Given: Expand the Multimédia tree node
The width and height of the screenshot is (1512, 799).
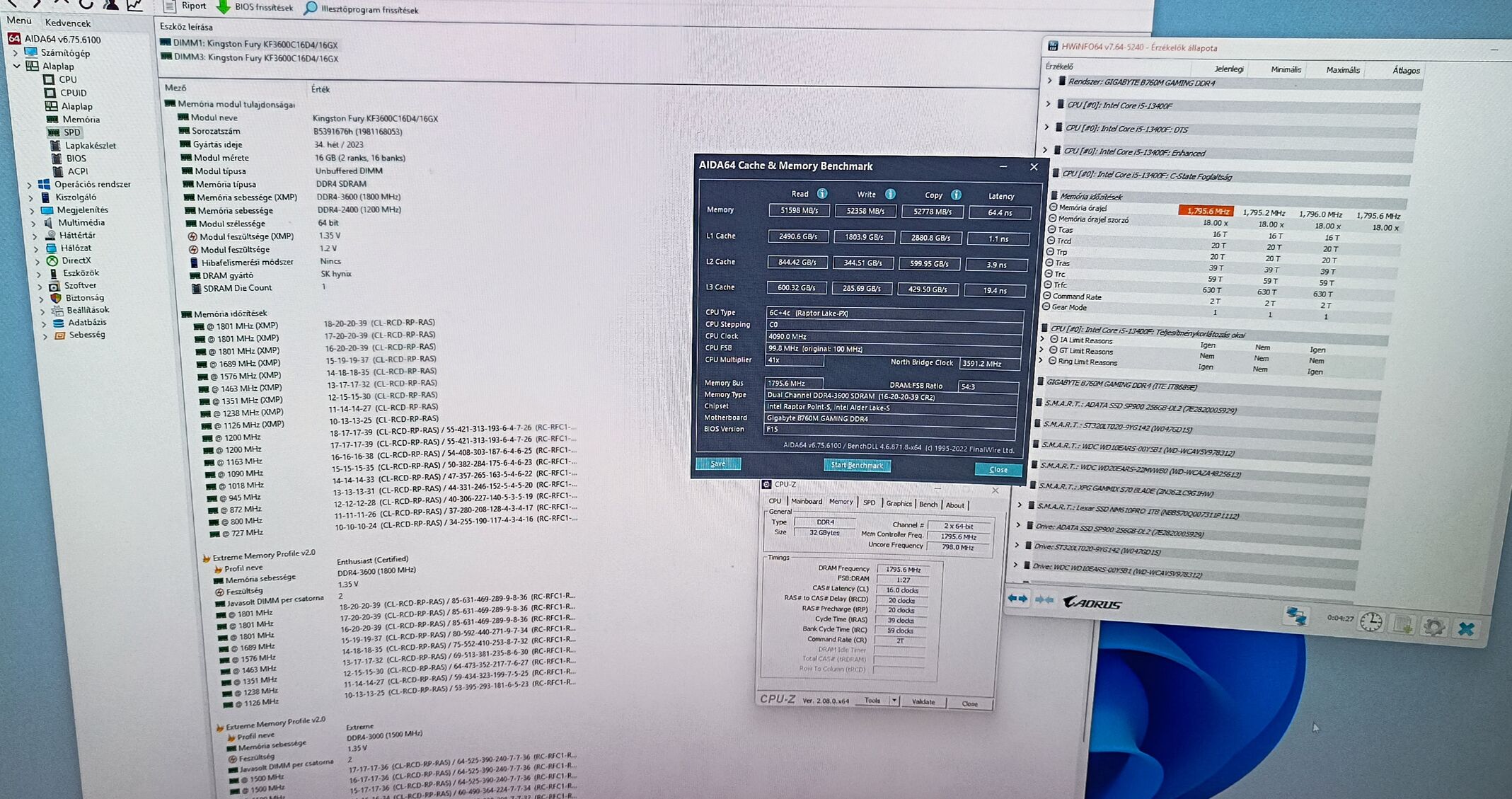Looking at the screenshot, I should (x=33, y=223).
